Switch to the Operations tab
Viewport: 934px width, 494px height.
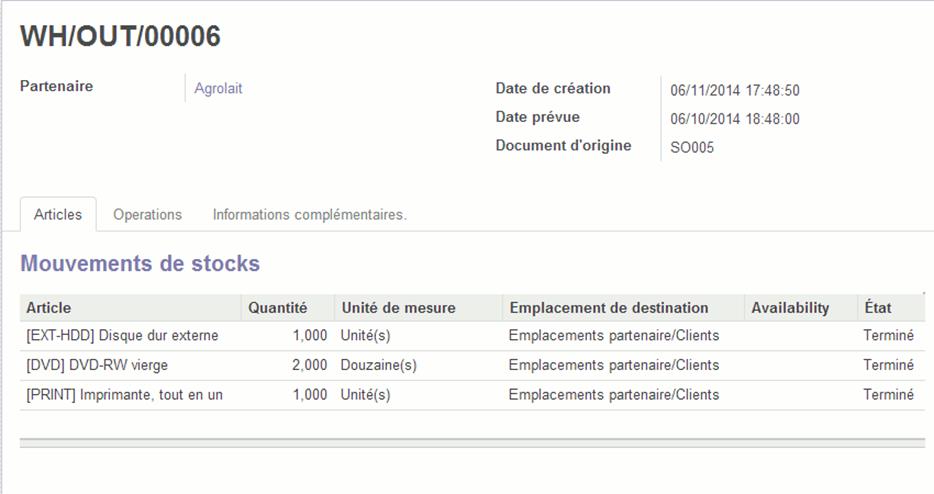pos(147,215)
